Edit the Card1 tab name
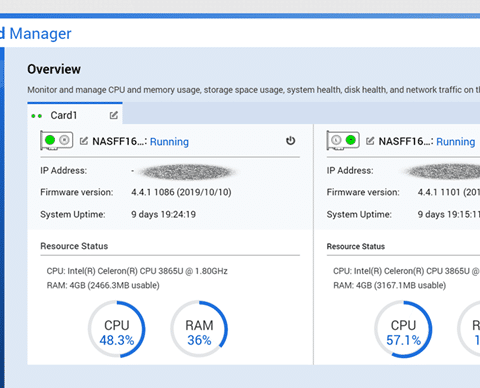This screenshot has width=480, height=388. [114, 115]
